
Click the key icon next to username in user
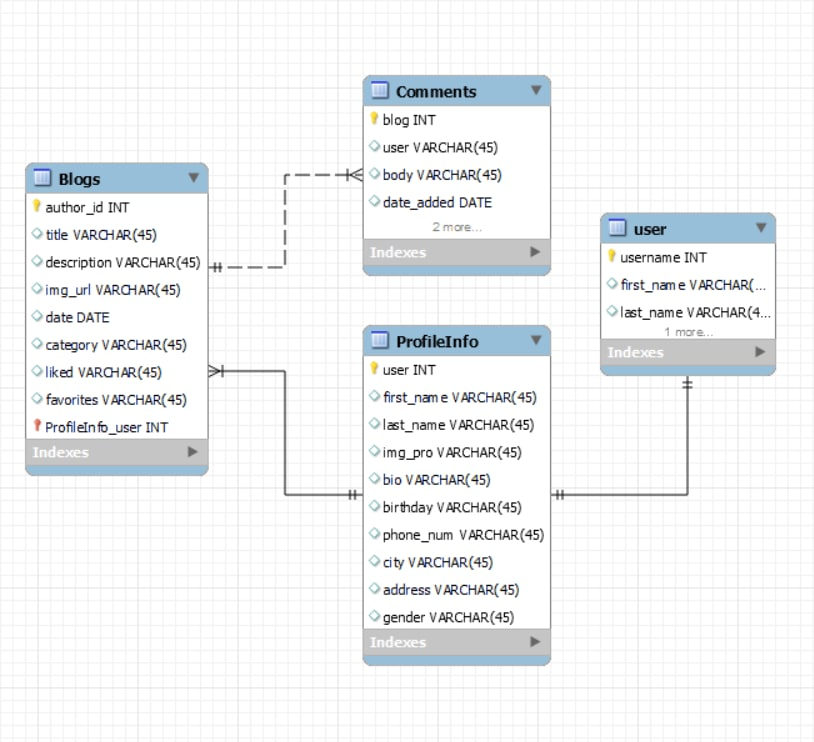[x=611, y=257]
